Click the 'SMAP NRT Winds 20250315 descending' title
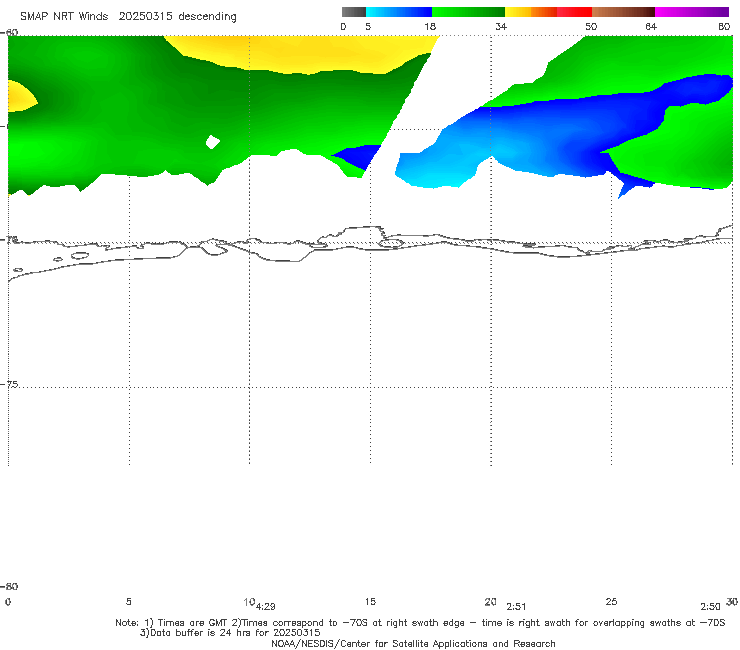Image resolution: width=740 pixels, height=650 pixels. (128, 17)
